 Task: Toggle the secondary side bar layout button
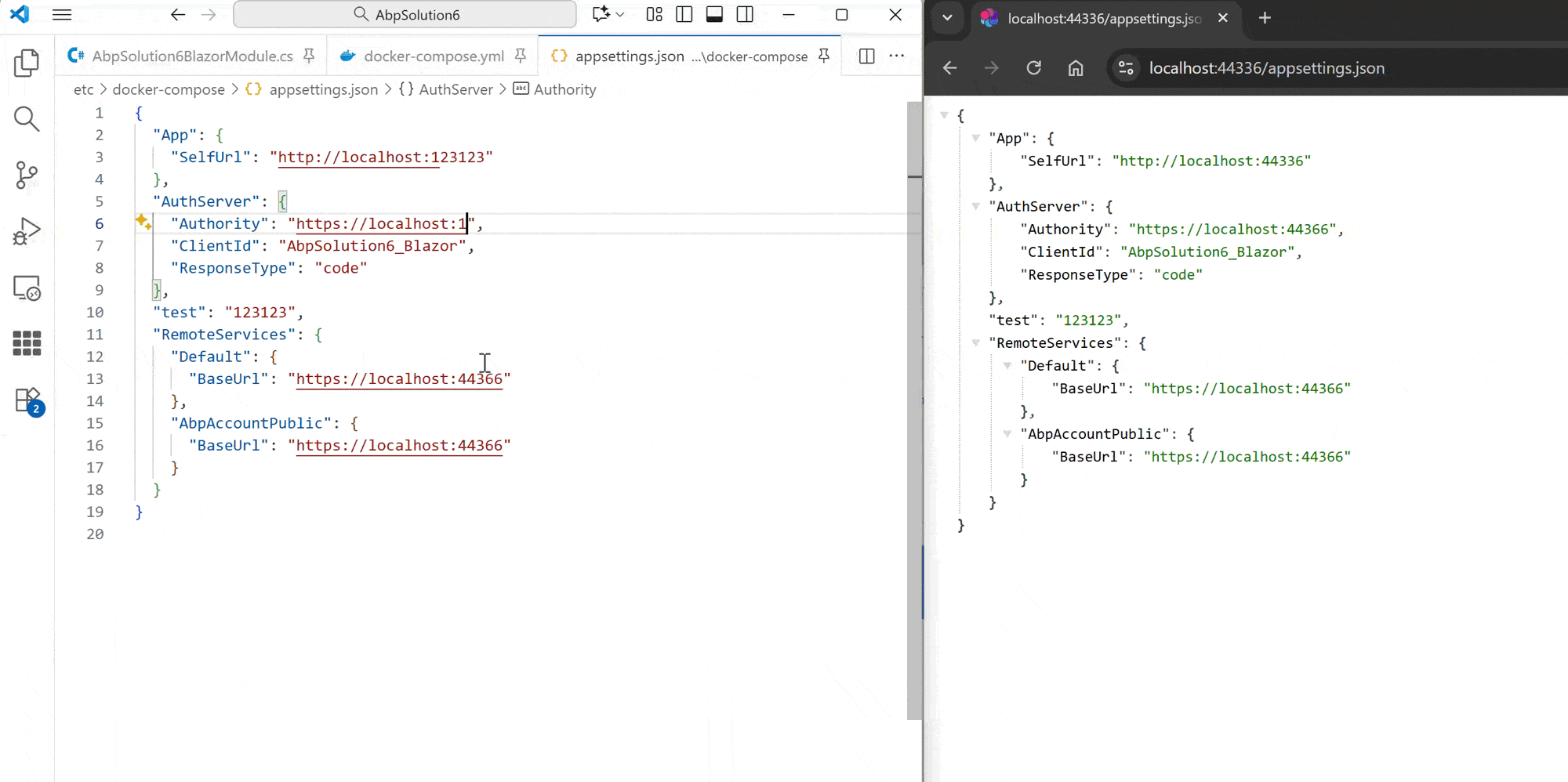click(x=745, y=14)
